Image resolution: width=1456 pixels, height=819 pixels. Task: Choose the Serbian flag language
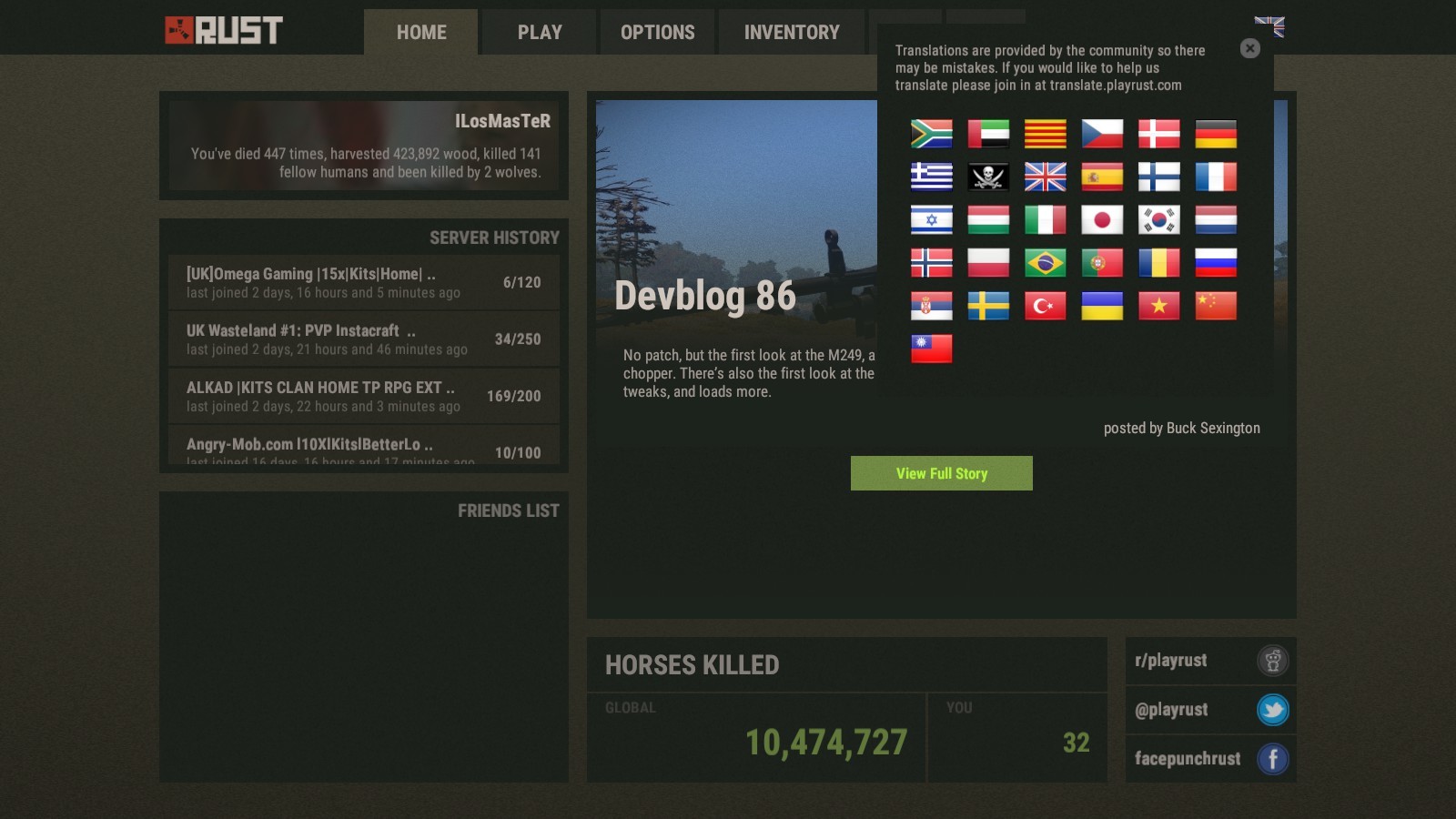(932, 305)
